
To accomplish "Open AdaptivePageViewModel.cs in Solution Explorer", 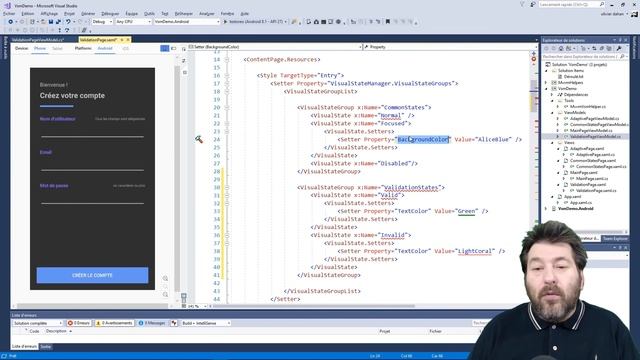I will point(594,119).
